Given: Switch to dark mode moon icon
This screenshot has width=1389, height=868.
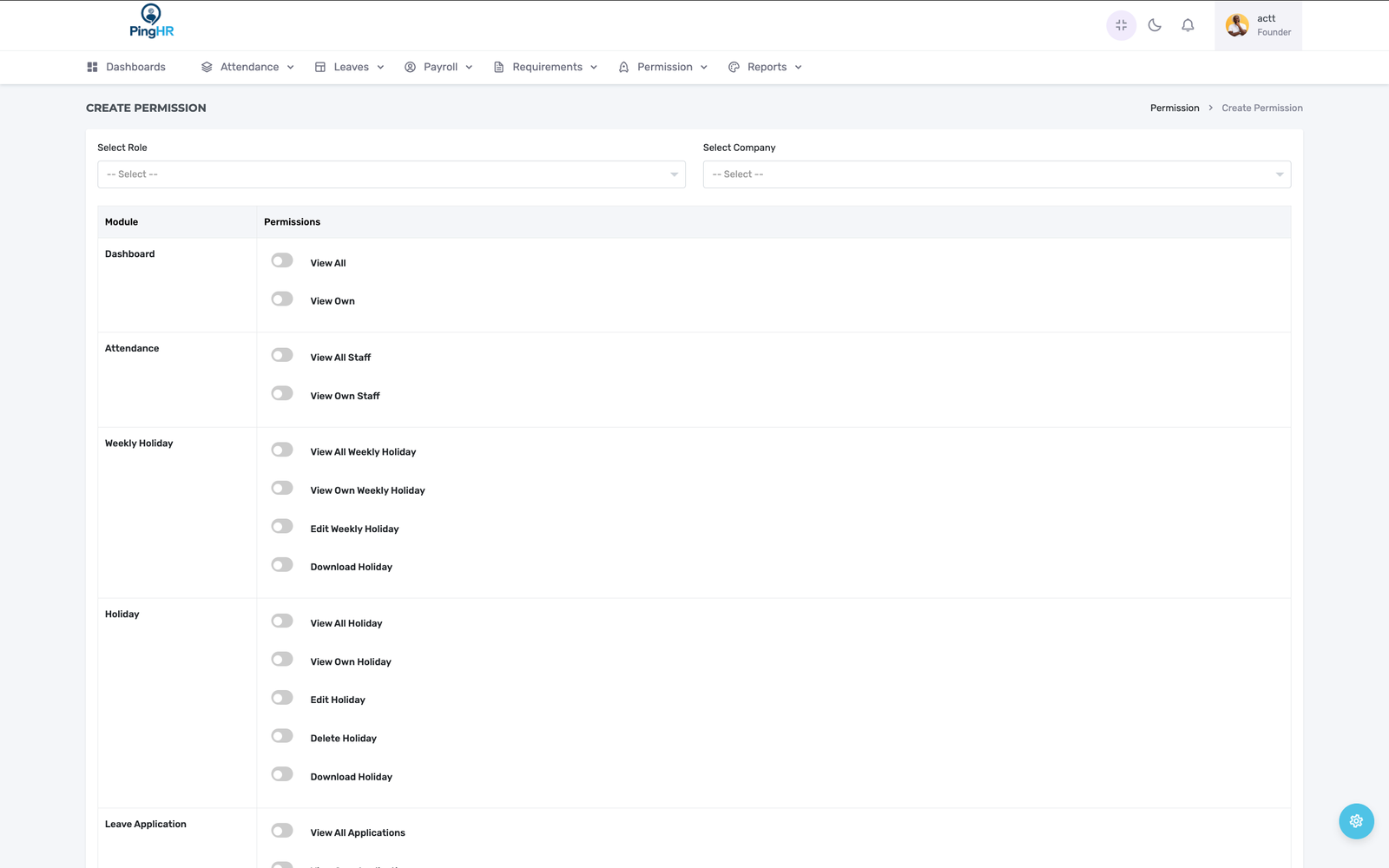Looking at the screenshot, I should point(1155,25).
